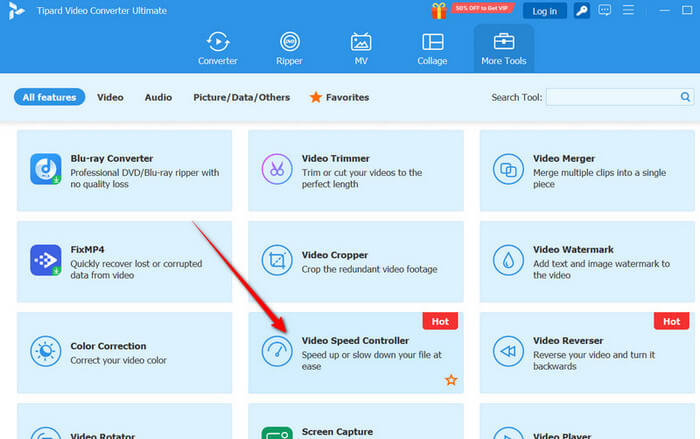Click the Log in button
Viewport: 700px width, 439px height.
544,11
